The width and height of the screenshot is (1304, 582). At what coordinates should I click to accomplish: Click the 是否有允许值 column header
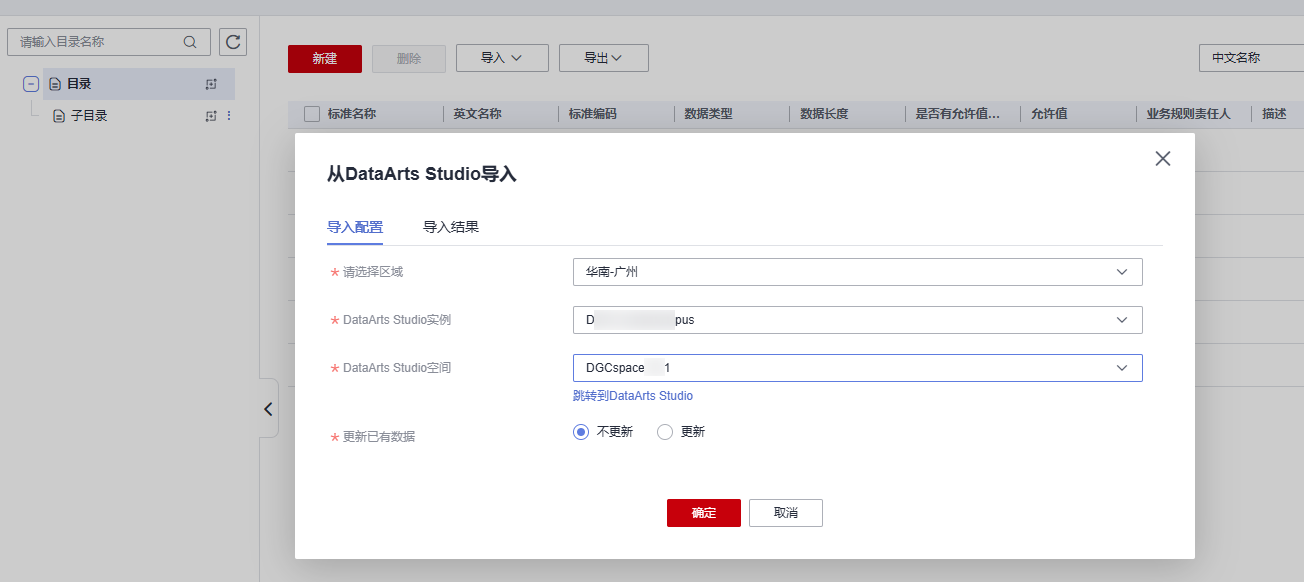pos(958,114)
